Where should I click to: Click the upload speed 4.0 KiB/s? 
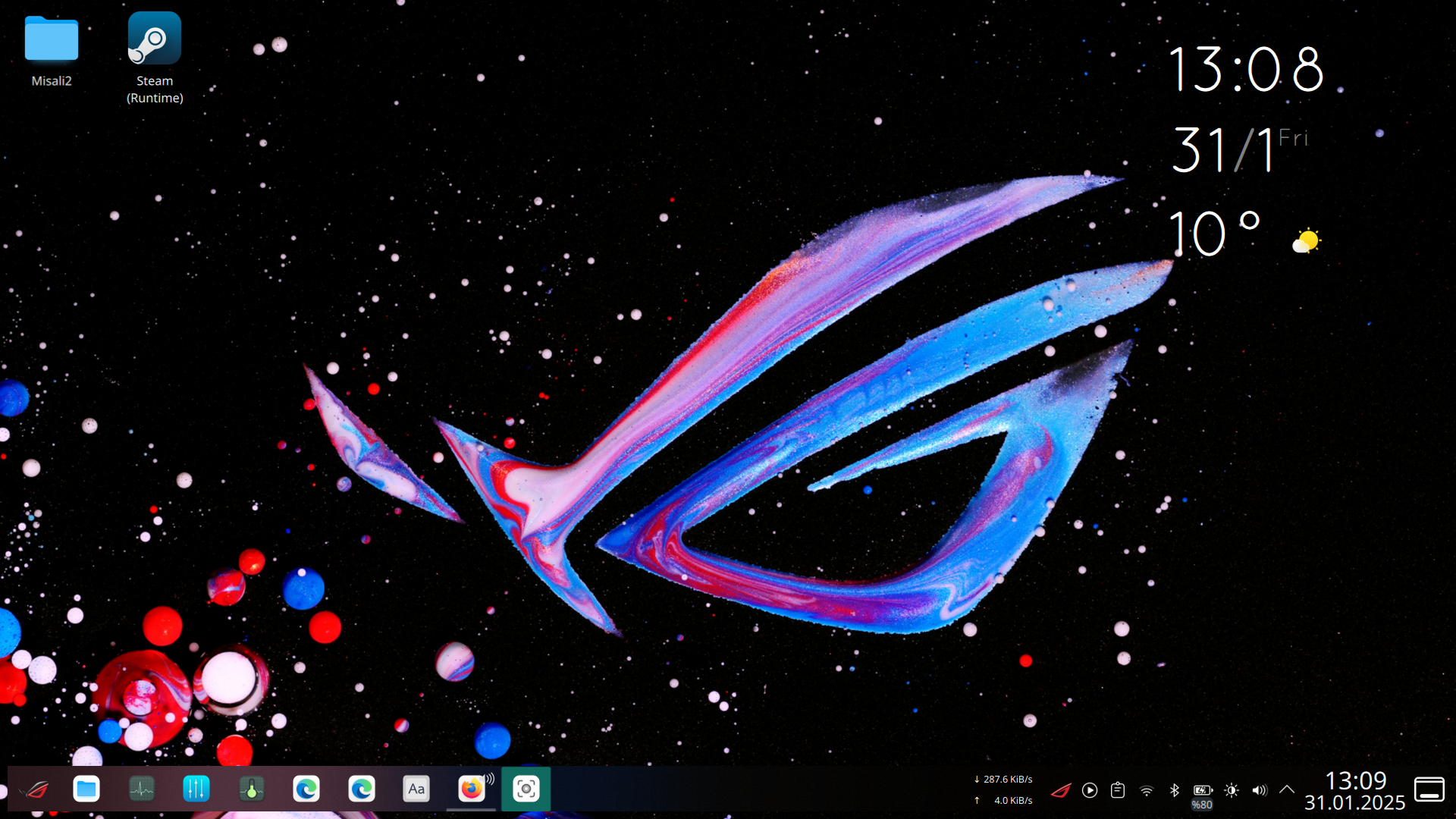(1003, 801)
